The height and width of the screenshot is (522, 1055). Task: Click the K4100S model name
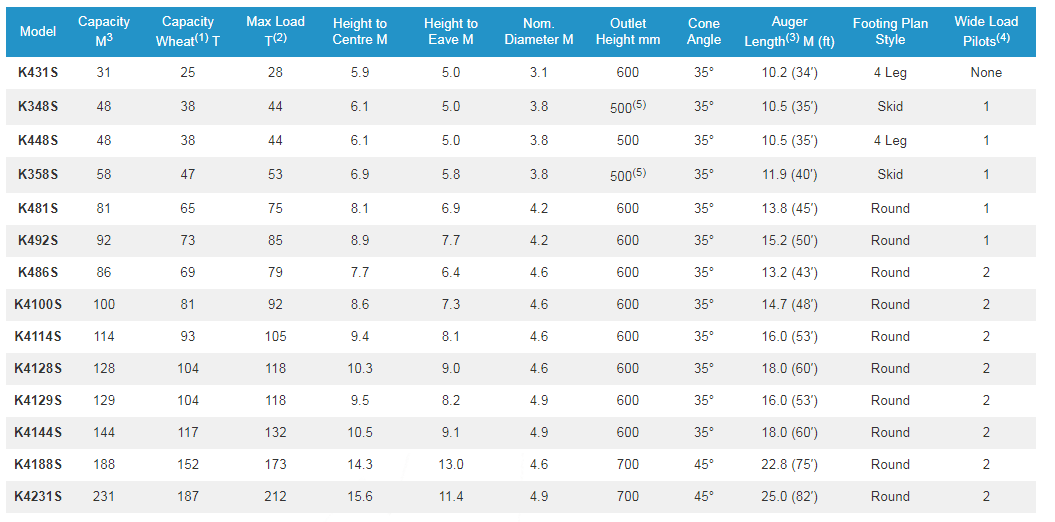click(38, 304)
